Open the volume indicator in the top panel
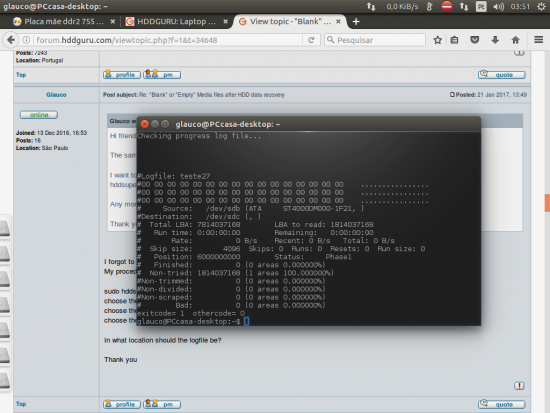The width and height of the screenshot is (550, 413). 498,6
